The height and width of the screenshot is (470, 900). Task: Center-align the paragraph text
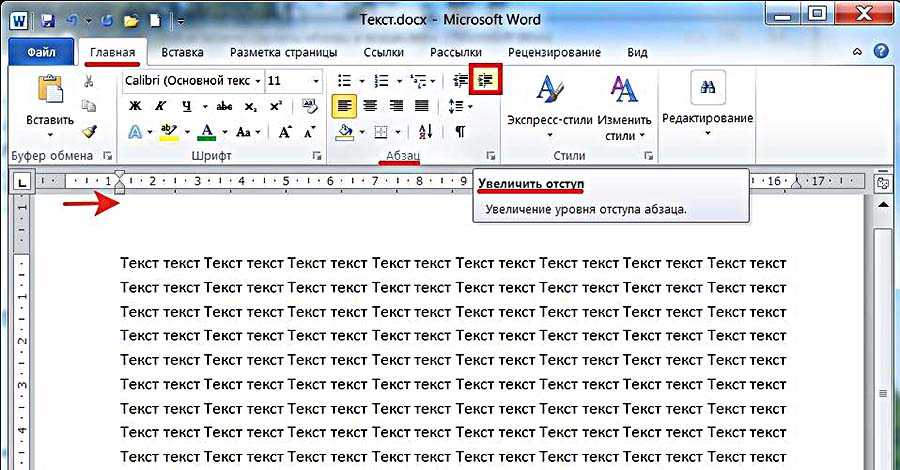(x=370, y=106)
